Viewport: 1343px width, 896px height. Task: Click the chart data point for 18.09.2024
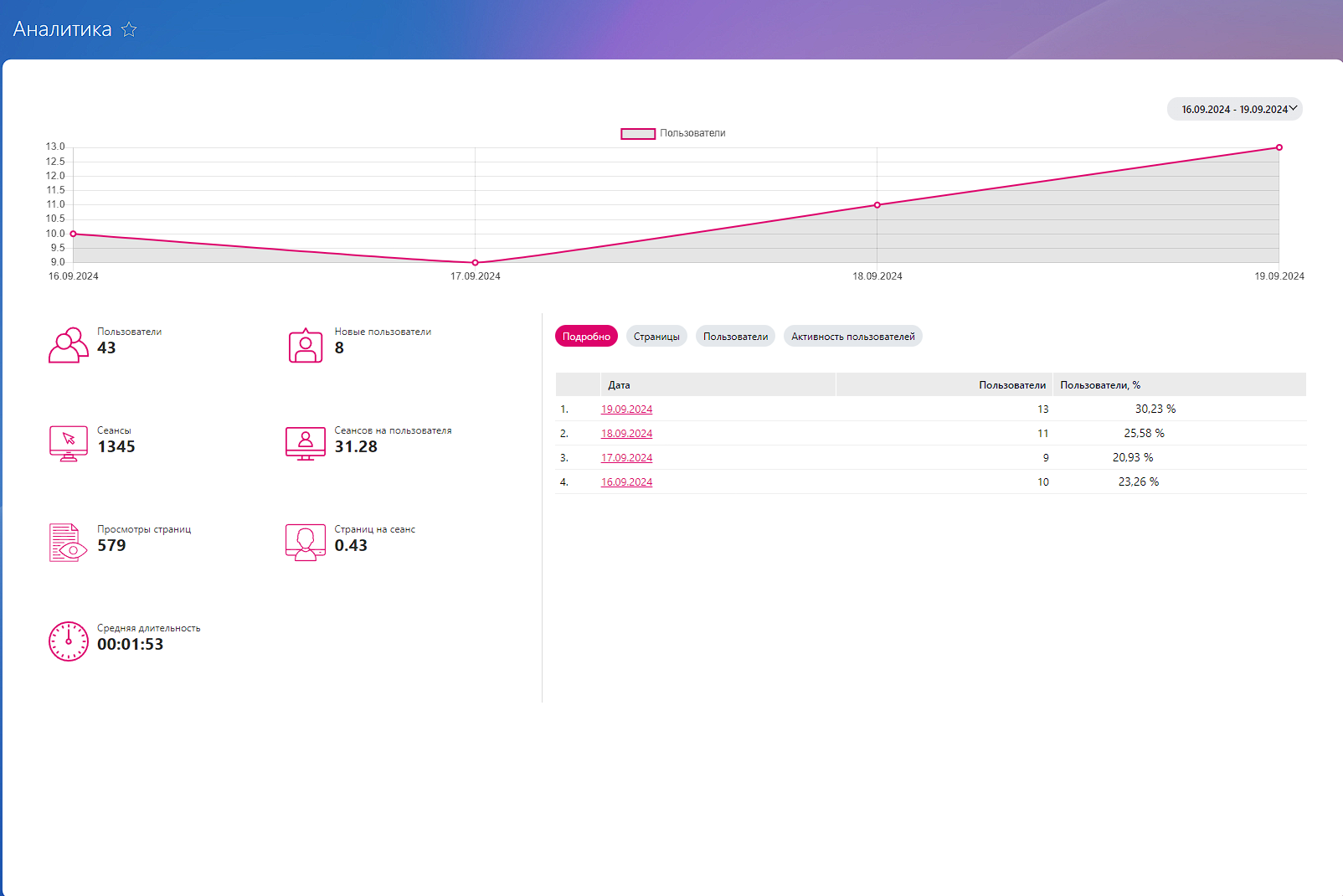[877, 205]
